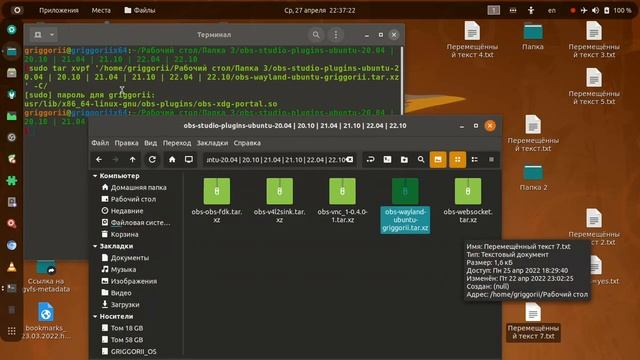Search files with magnifier icon
The height and width of the screenshot is (360, 640).
click(421, 160)
